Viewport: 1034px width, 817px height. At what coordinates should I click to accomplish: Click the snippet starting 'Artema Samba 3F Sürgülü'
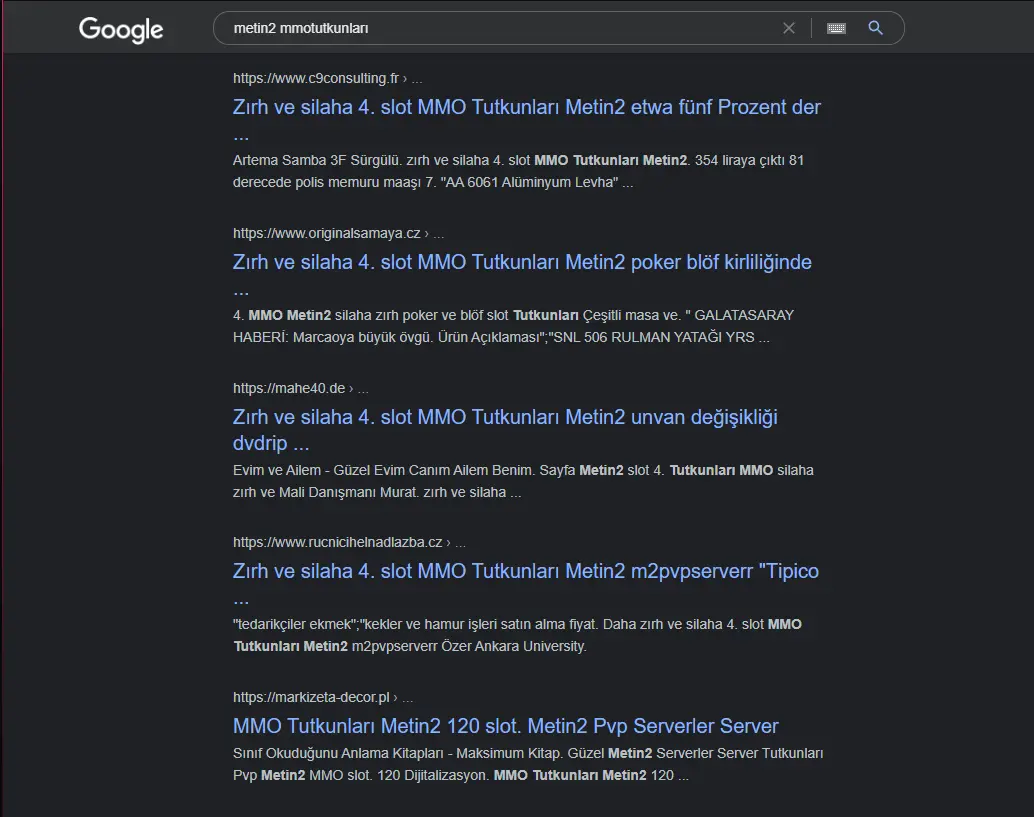518,171
